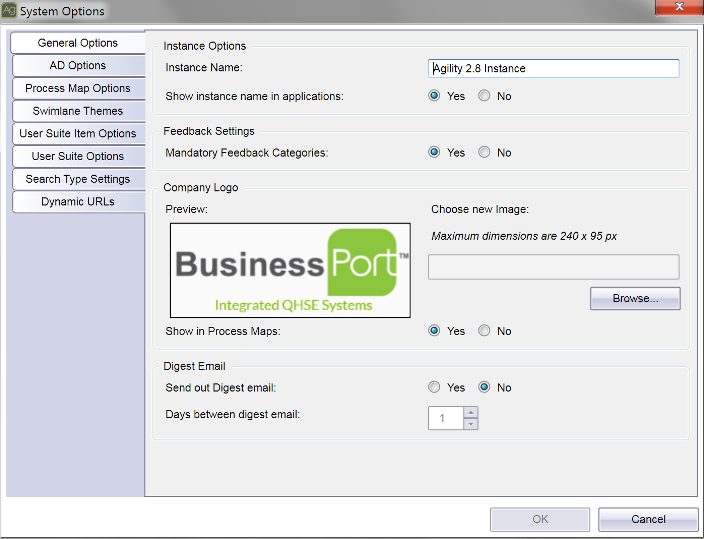This screenshot has height=539, width=704.
Task: Select the Swimlane Themes tab
Action: 78,111
